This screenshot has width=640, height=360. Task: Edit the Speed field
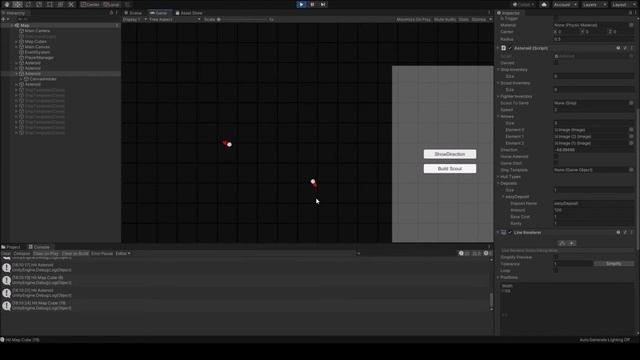click(593, 110)
